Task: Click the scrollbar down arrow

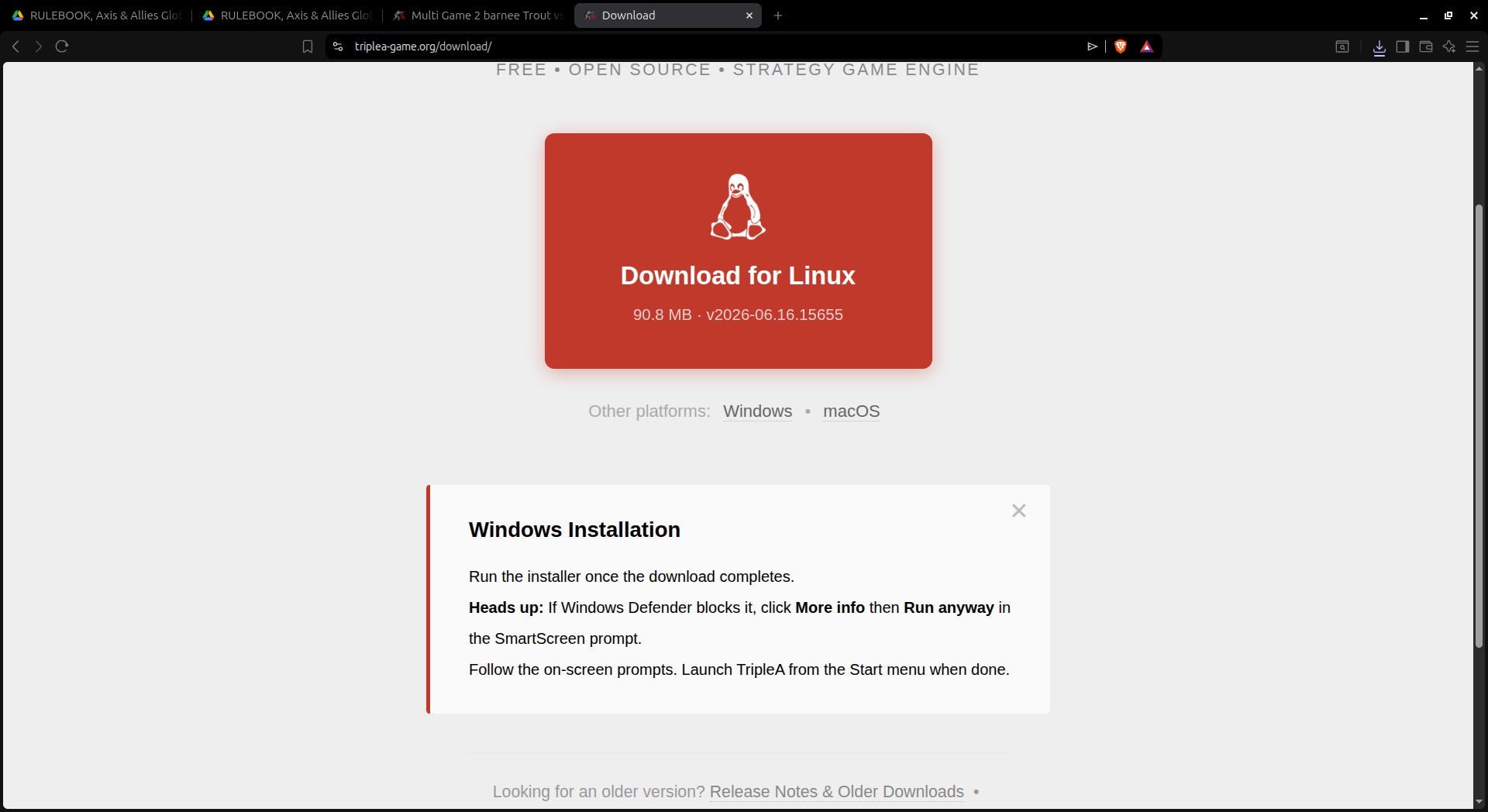Action: 1479,802
